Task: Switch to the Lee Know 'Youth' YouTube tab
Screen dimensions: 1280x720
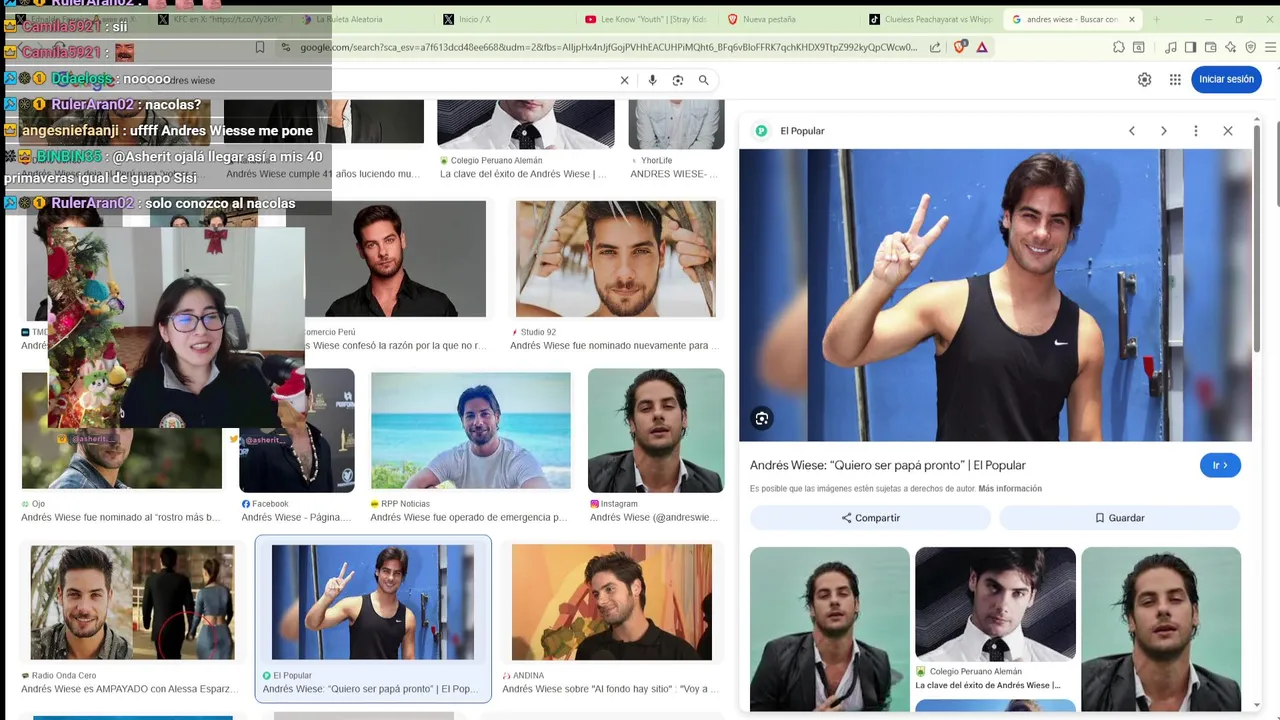Action: (x=648, y=19)
